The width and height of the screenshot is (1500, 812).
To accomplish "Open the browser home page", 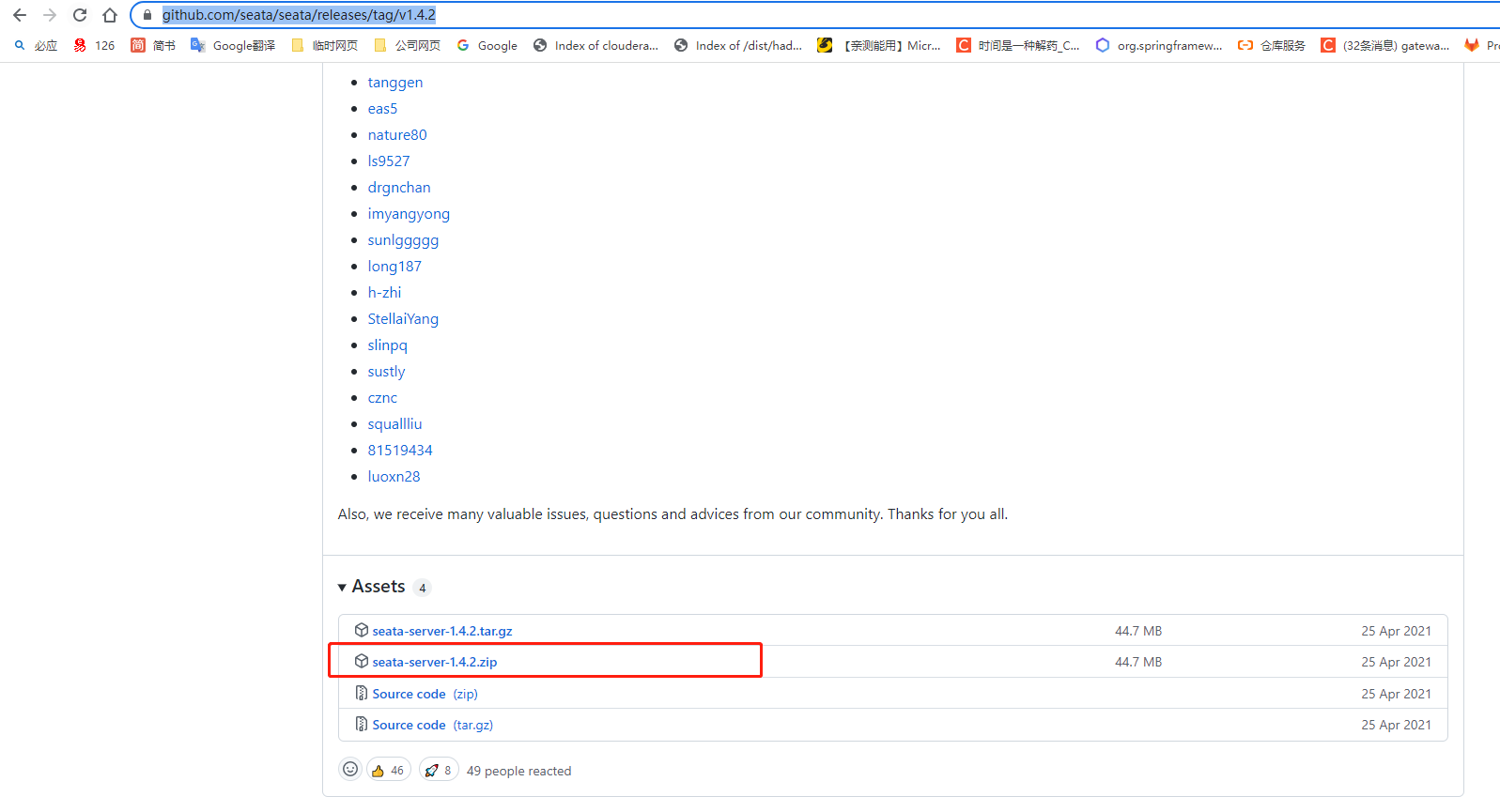I will (x=110, y=15).
